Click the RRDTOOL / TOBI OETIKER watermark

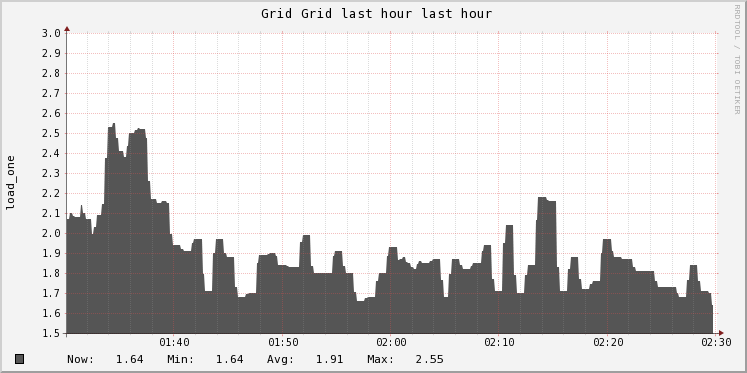(737, 59)
